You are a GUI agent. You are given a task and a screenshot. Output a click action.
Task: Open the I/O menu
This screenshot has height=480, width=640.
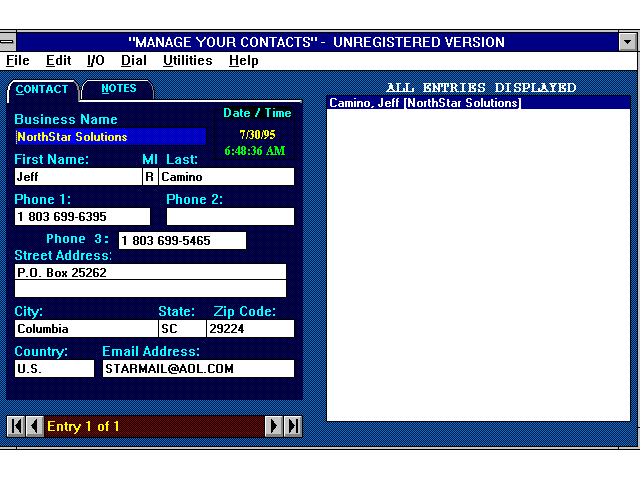pos(96,60)
